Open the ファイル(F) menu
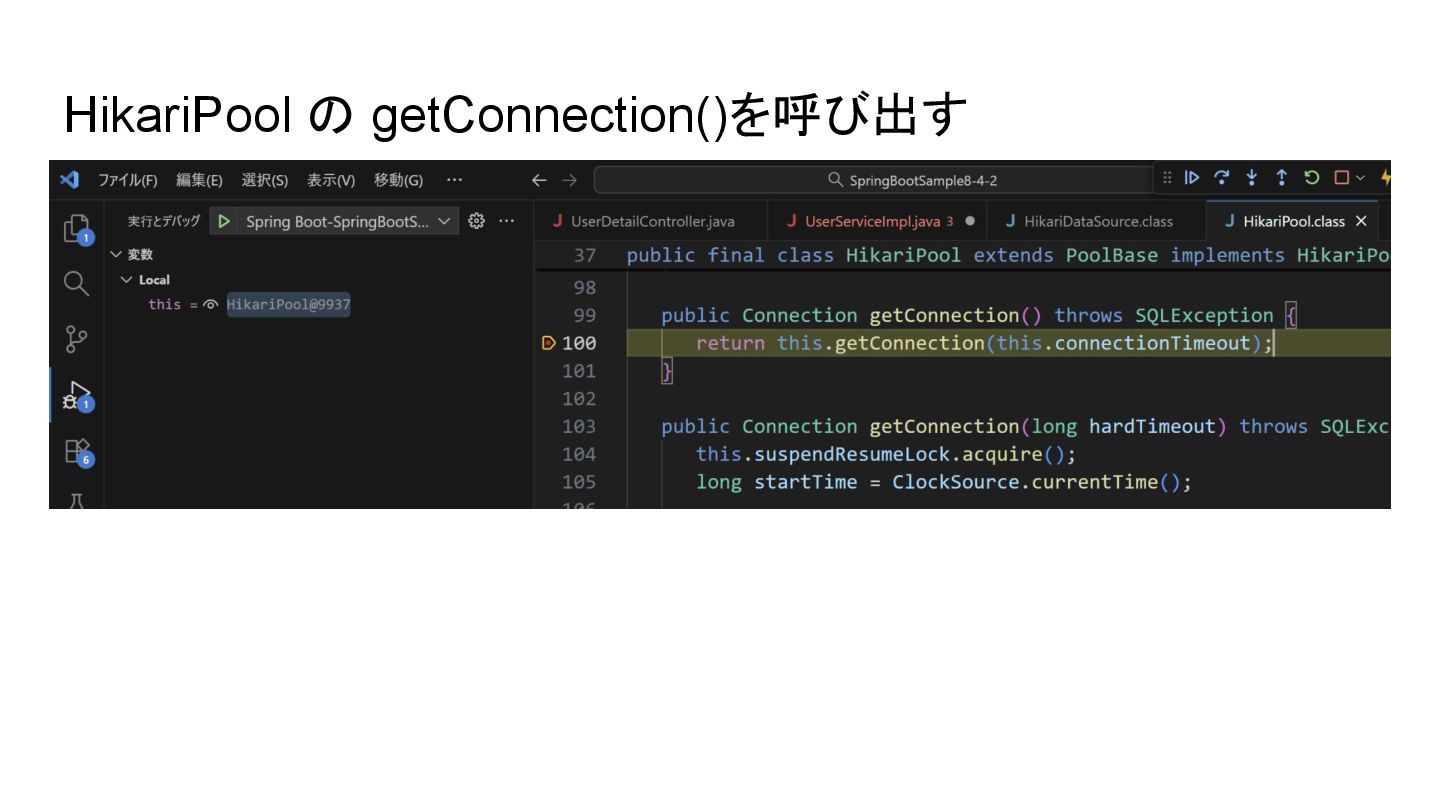Viewport: 1440px width, 810px height. tap(127, 180)
